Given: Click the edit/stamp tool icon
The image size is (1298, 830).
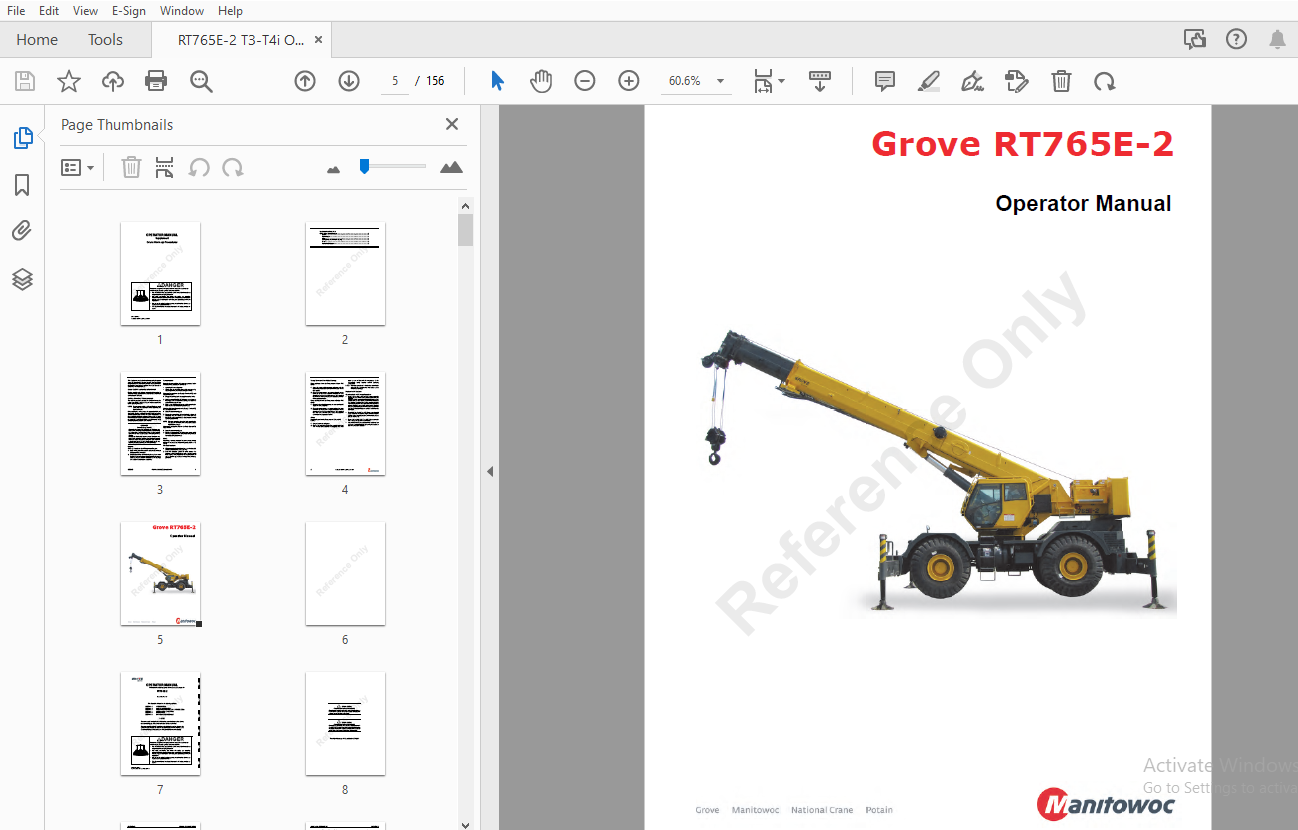Looking at the screenshot, I should (1016, 81).
